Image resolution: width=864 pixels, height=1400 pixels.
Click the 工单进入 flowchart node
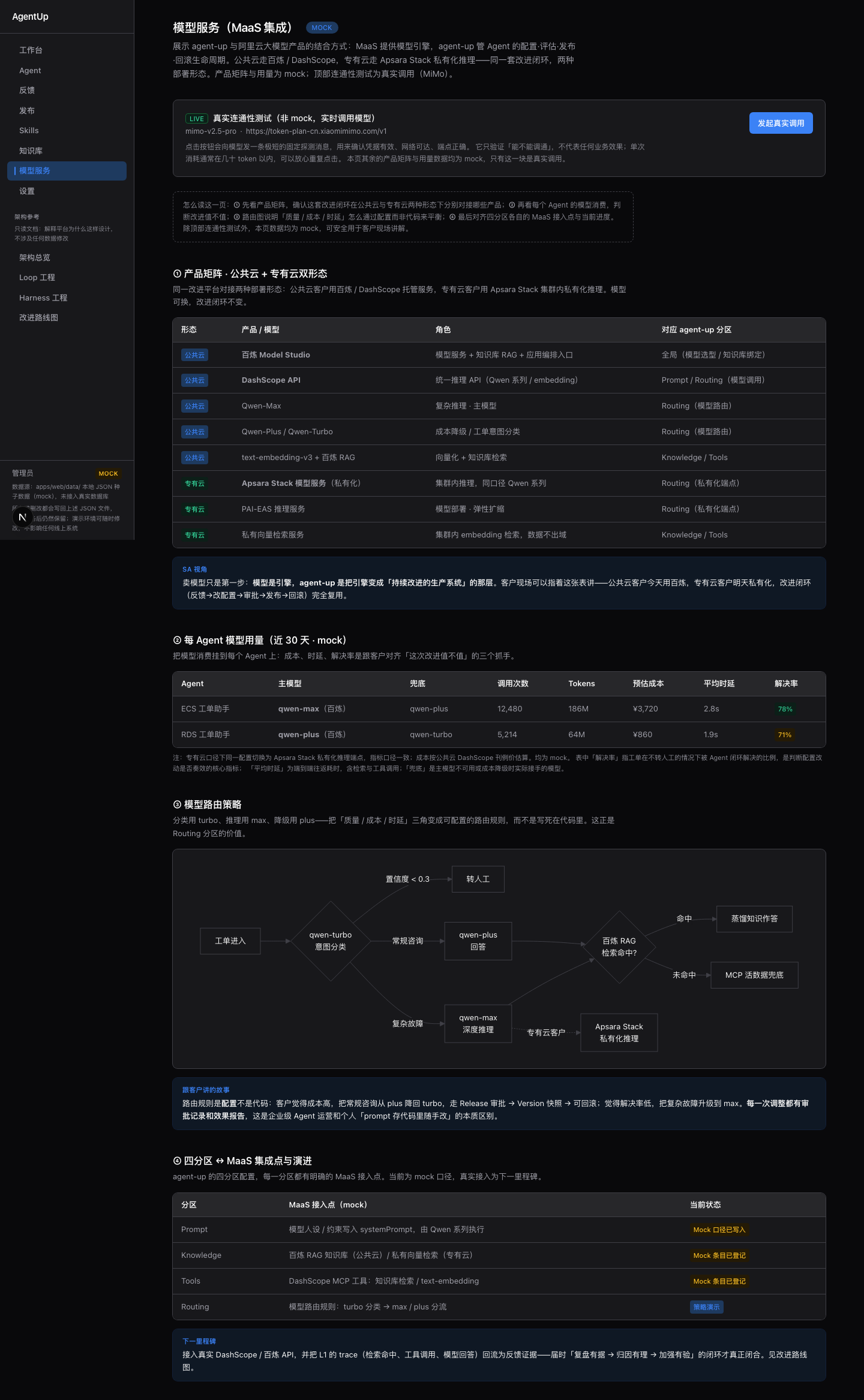pyautogui.click(x=230, y=941)
